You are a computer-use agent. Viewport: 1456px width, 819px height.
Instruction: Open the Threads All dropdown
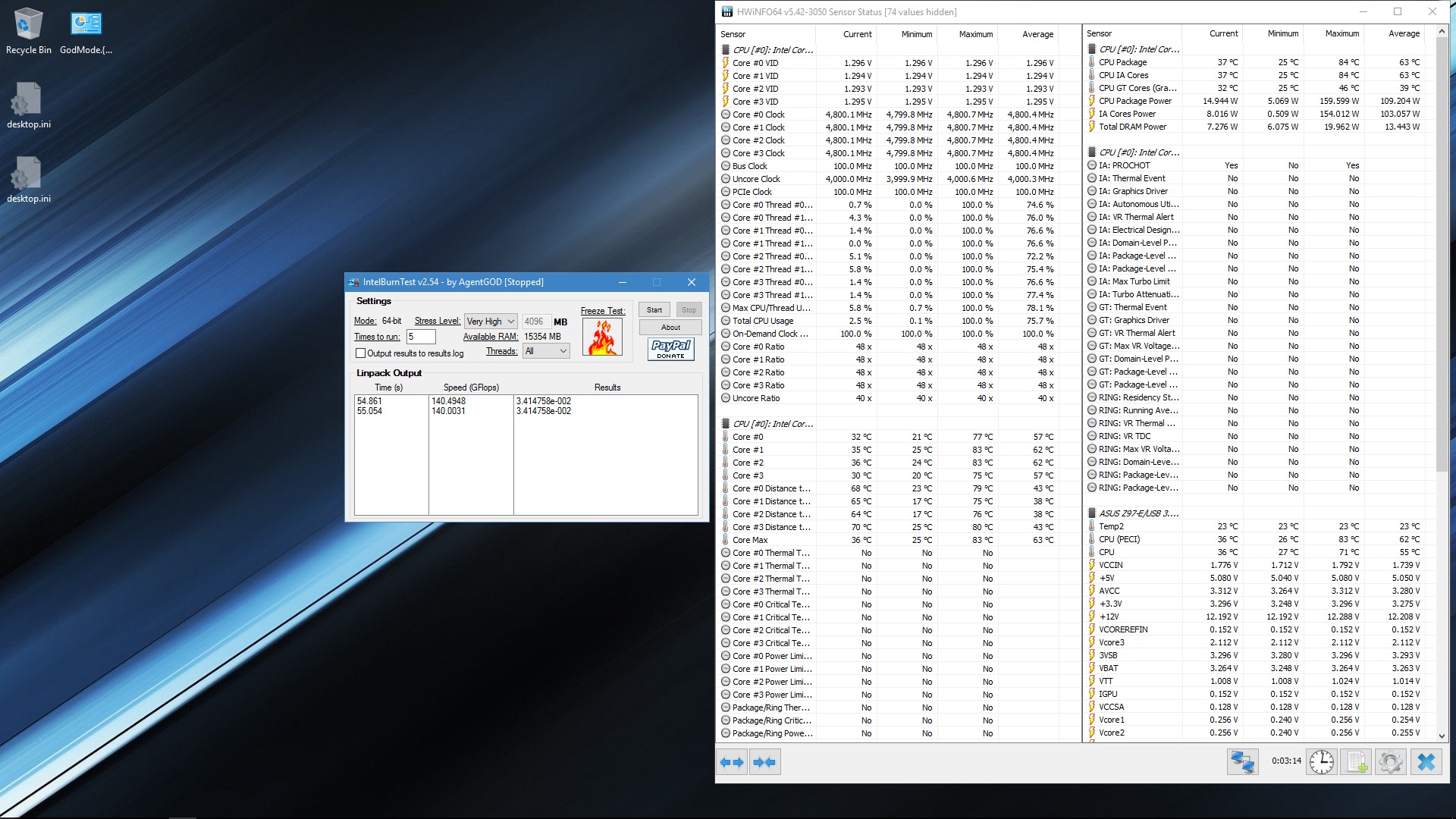[x=546, y=351]
